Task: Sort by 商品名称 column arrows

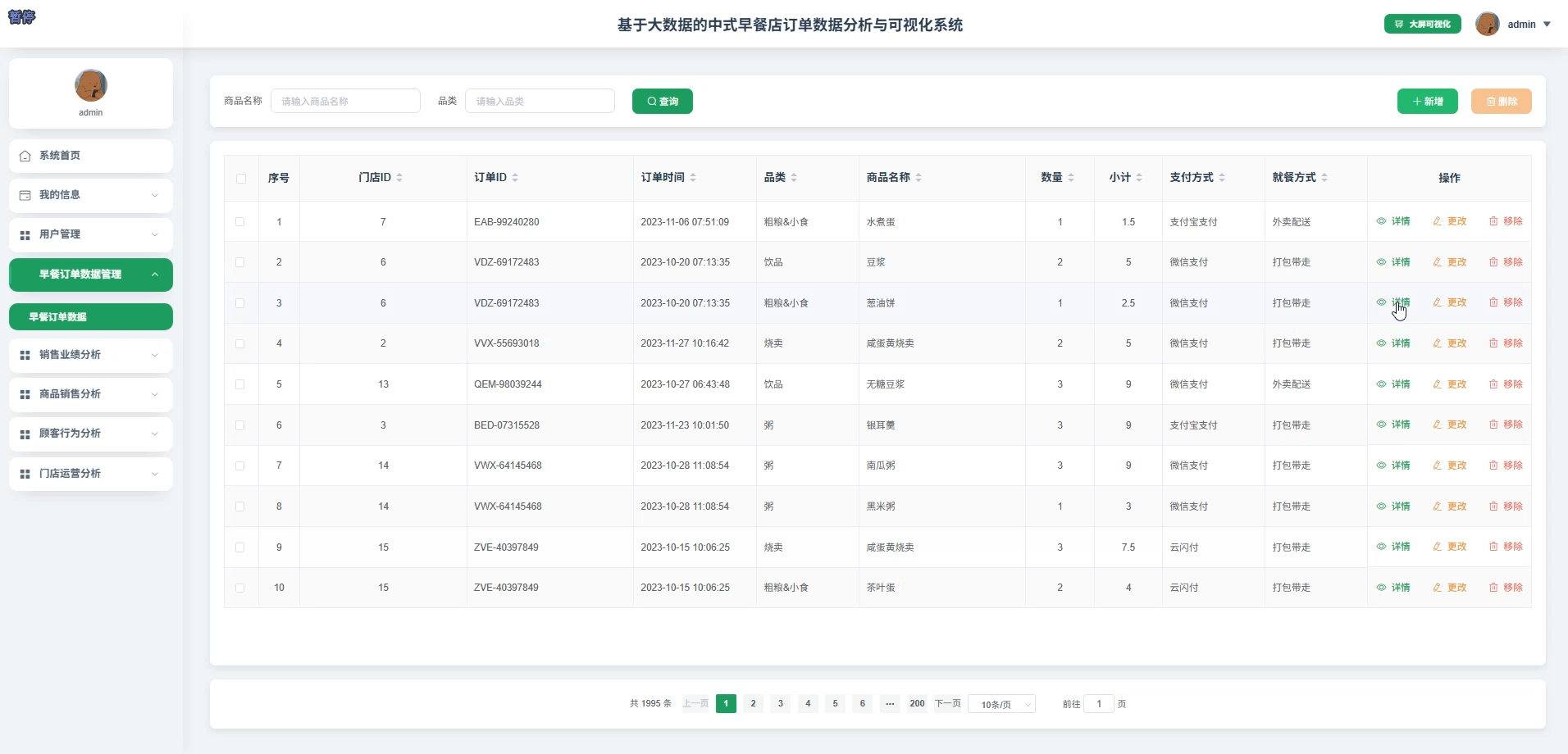Action: 918,178
